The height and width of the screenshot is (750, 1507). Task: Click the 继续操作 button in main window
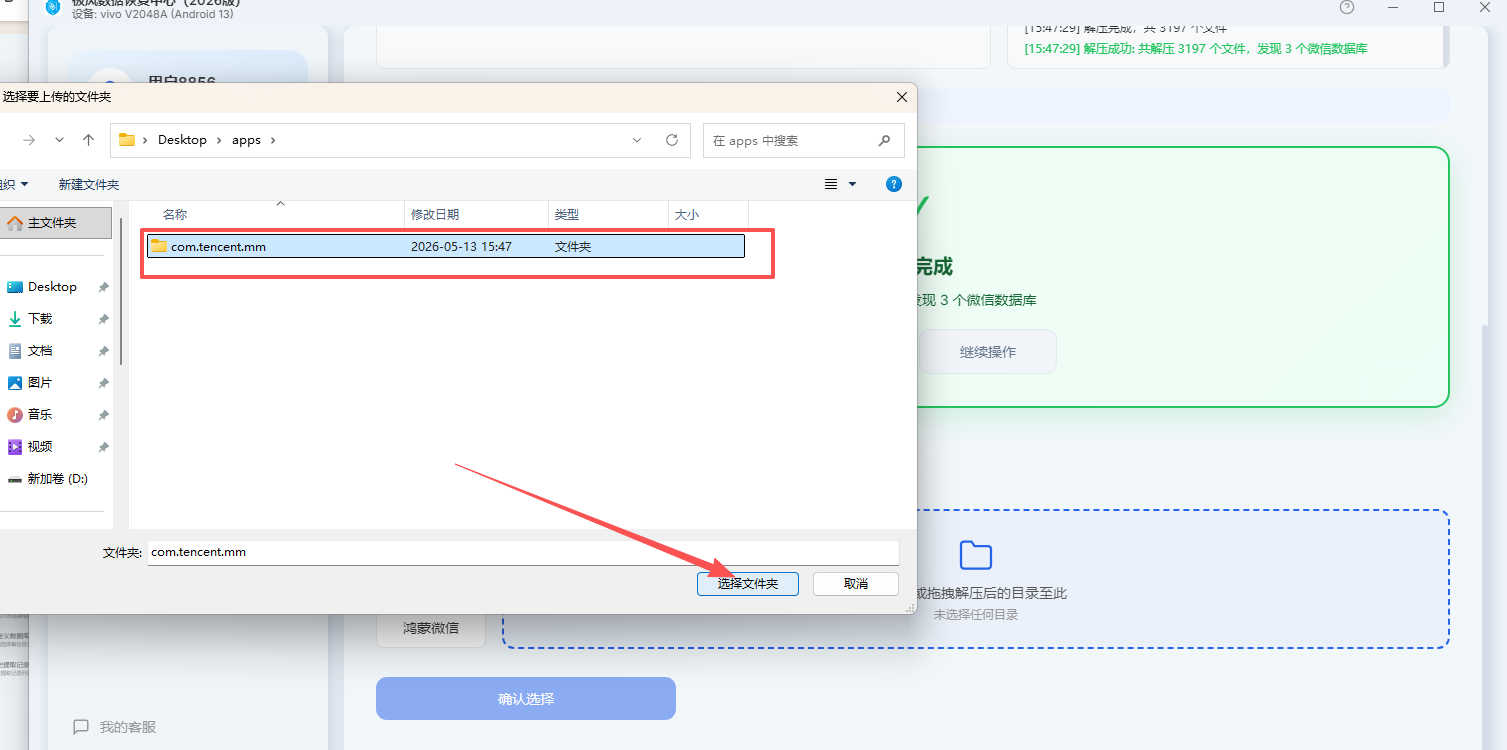click(x=988, y=352)
